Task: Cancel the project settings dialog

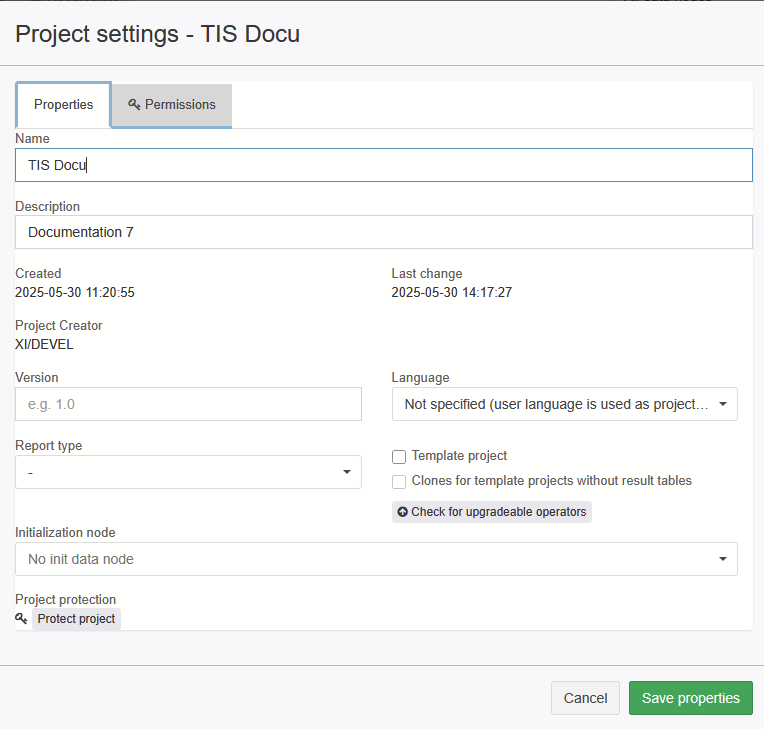Action: tap(585, 698)
